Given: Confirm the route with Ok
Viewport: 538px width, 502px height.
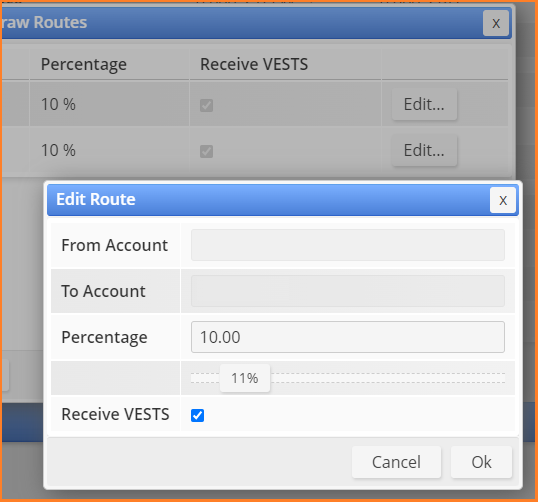Looking at the screenshot, I should pyautogui.click(x=481, y=462).
